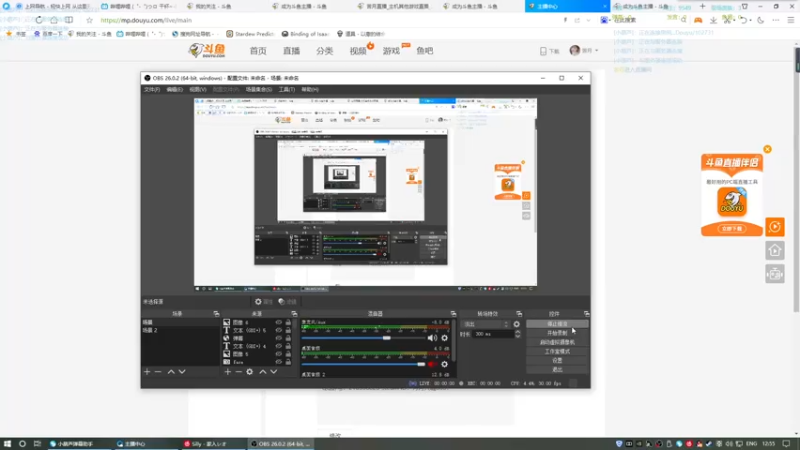Add a new scene with the plus icon

point(147,372)
